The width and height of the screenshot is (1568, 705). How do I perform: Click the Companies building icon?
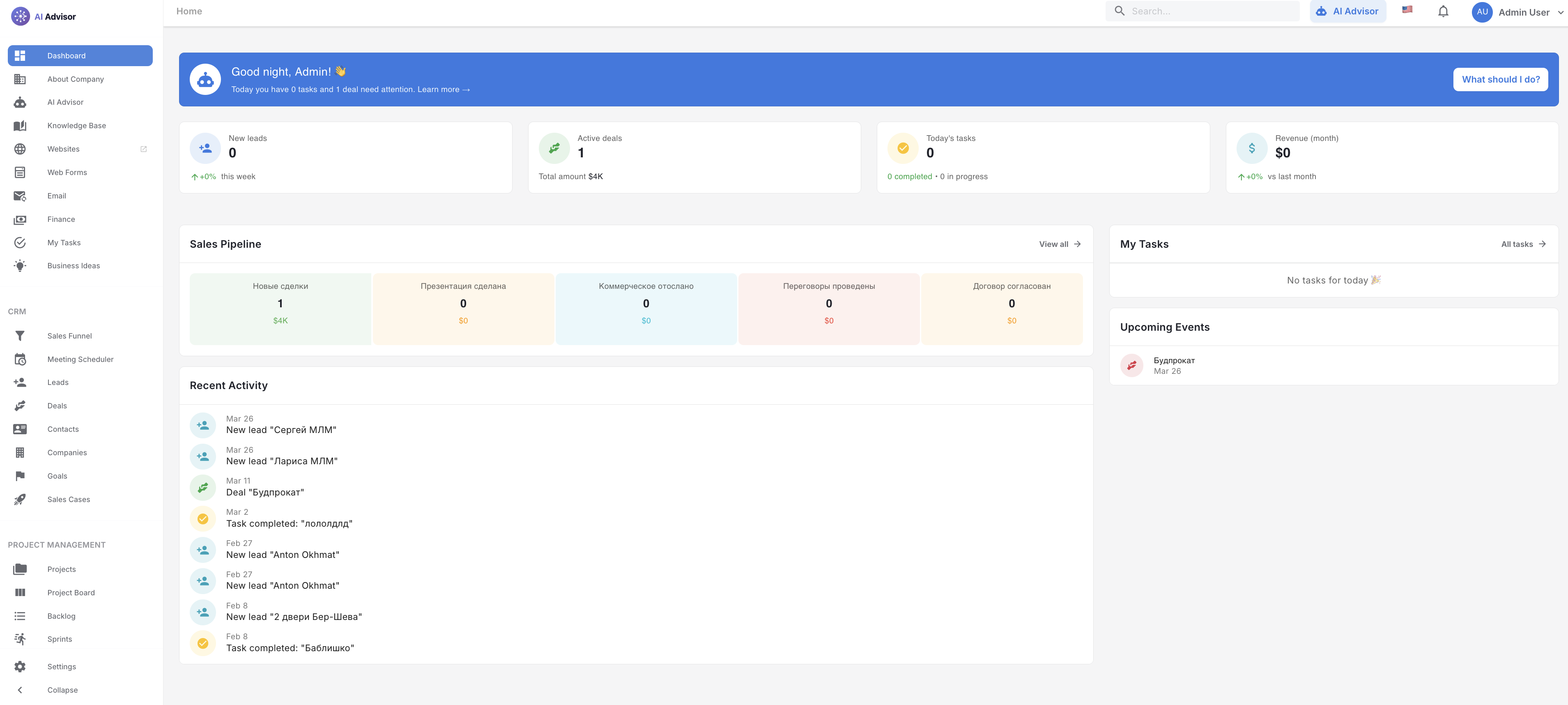(x=20, y=452)
